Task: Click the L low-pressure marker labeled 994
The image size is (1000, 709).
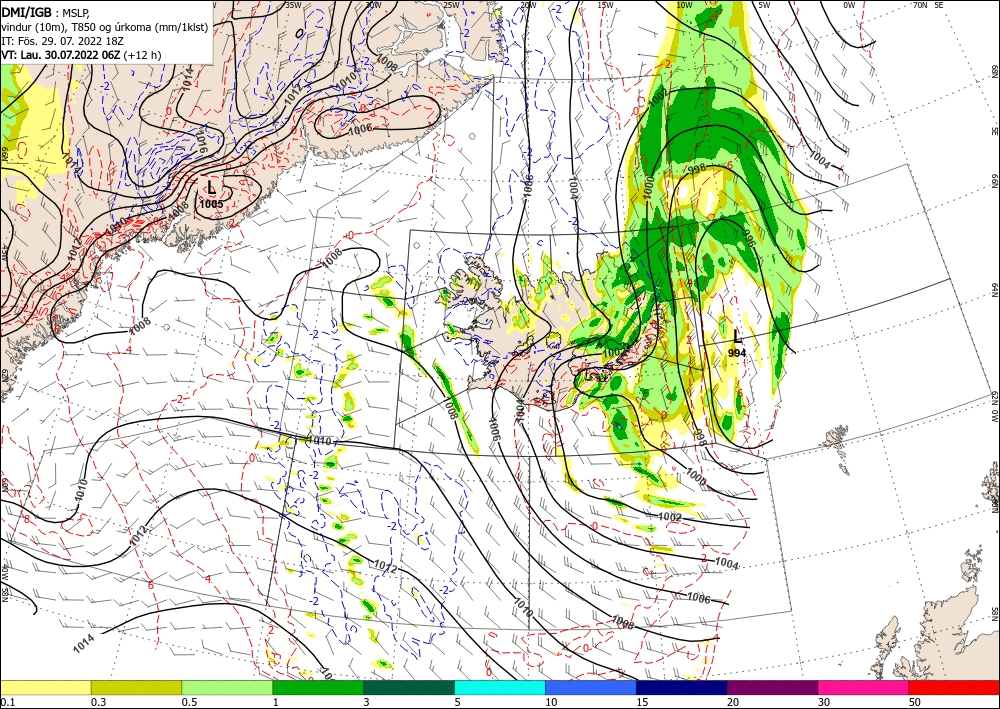Action: click(x=737, y=337)
